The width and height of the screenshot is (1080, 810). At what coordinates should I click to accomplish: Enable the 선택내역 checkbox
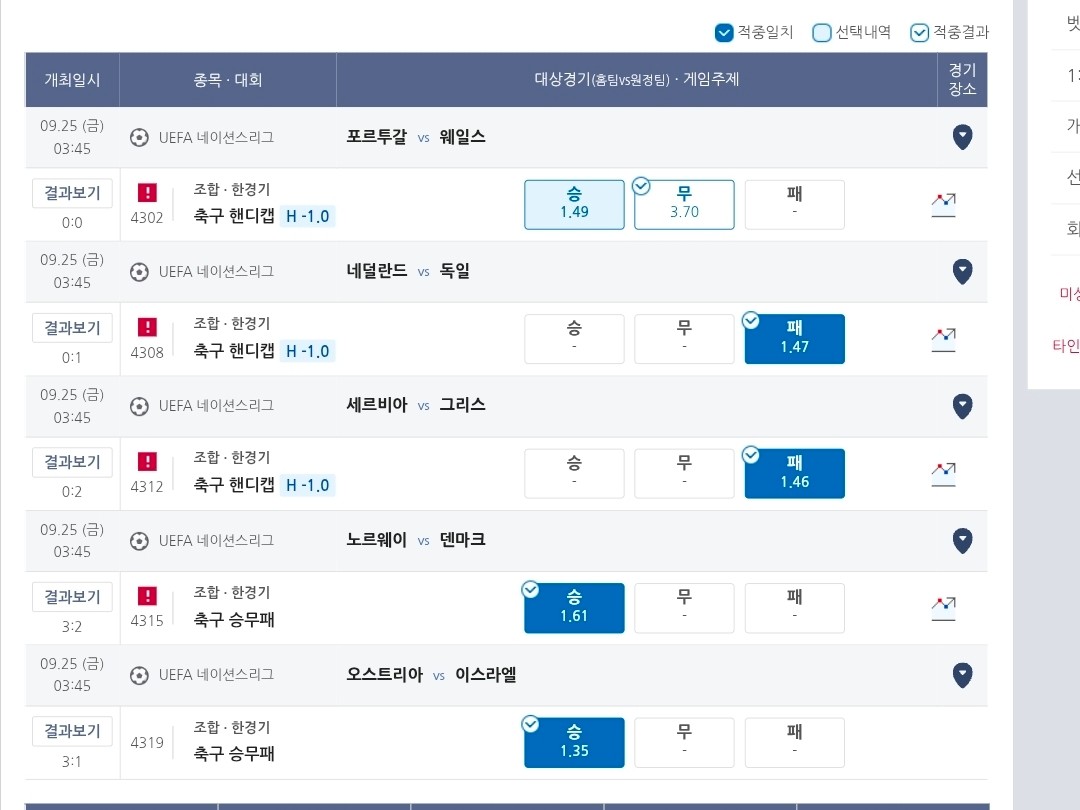coord(822,32)
